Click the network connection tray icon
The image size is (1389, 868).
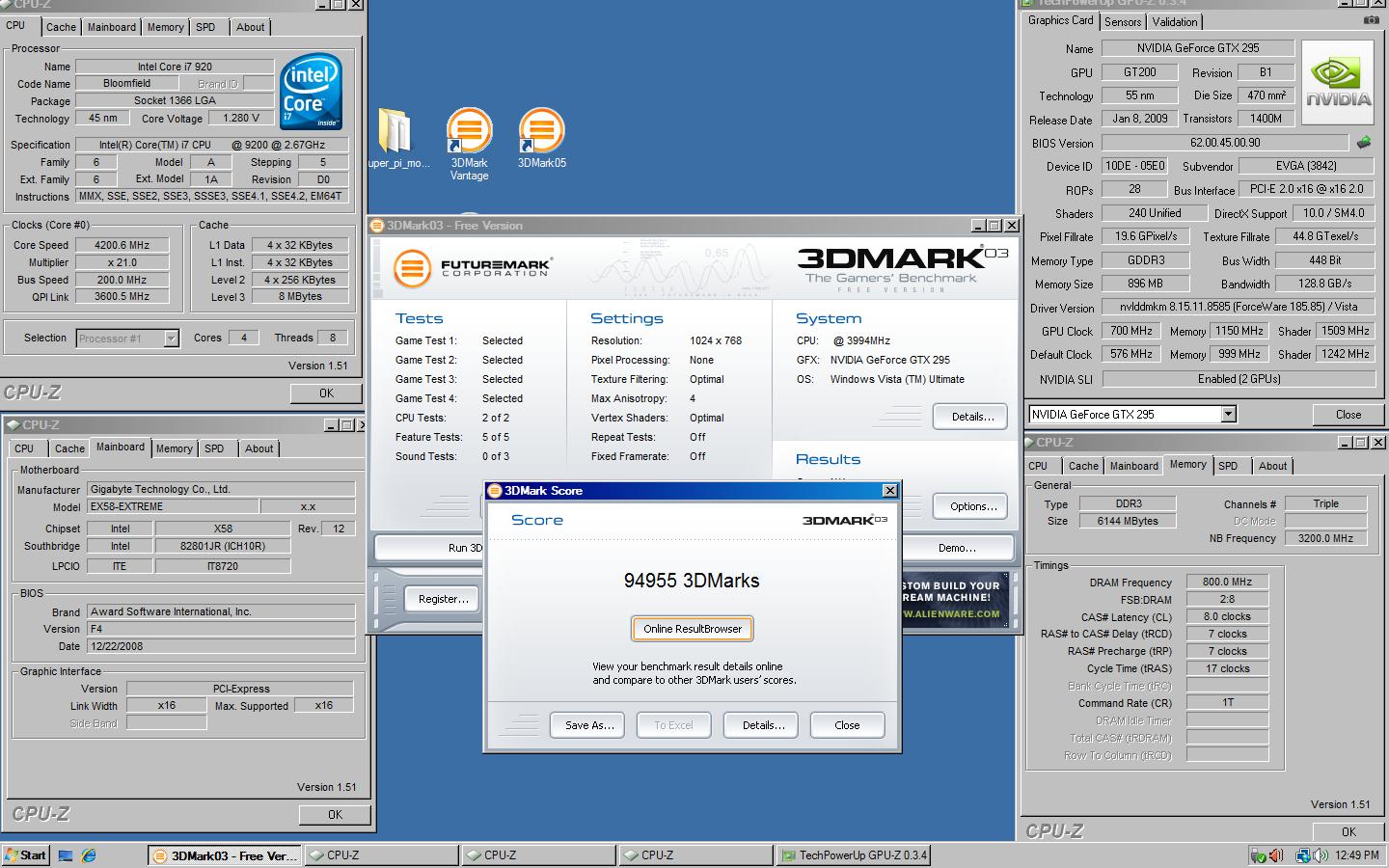(x=1303, y=855)
